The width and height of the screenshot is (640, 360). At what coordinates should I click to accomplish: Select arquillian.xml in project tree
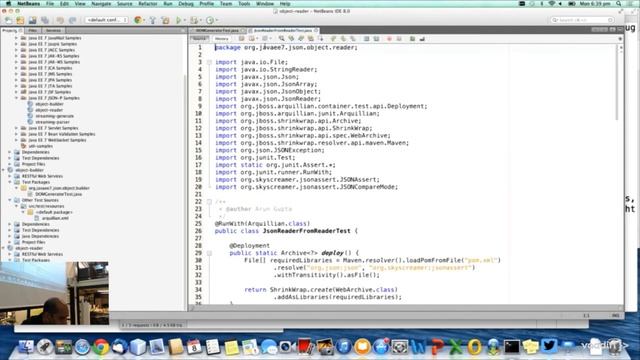click(x=55, y=218)
